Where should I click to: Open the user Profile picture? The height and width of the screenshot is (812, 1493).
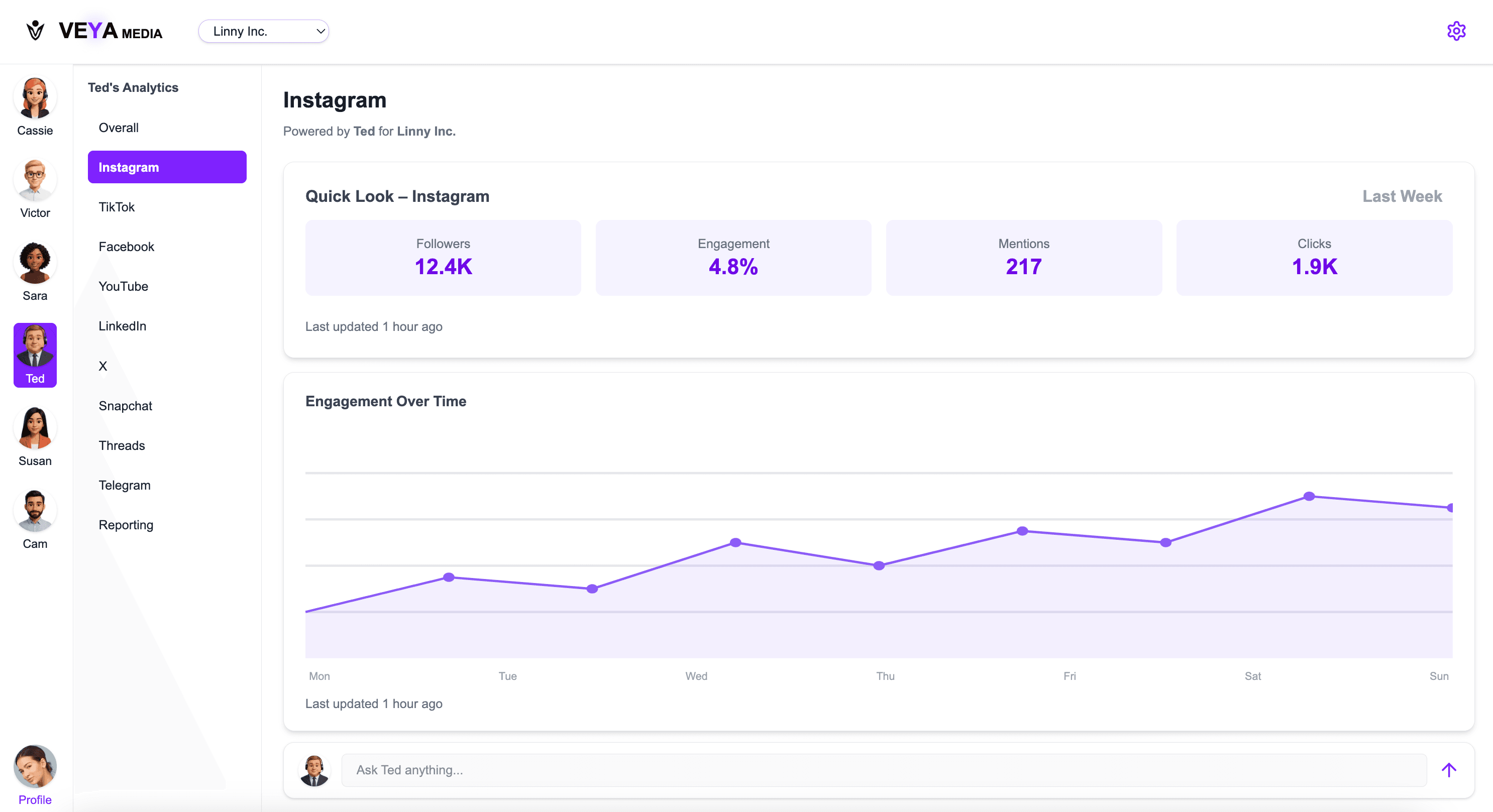pos(35,767)
